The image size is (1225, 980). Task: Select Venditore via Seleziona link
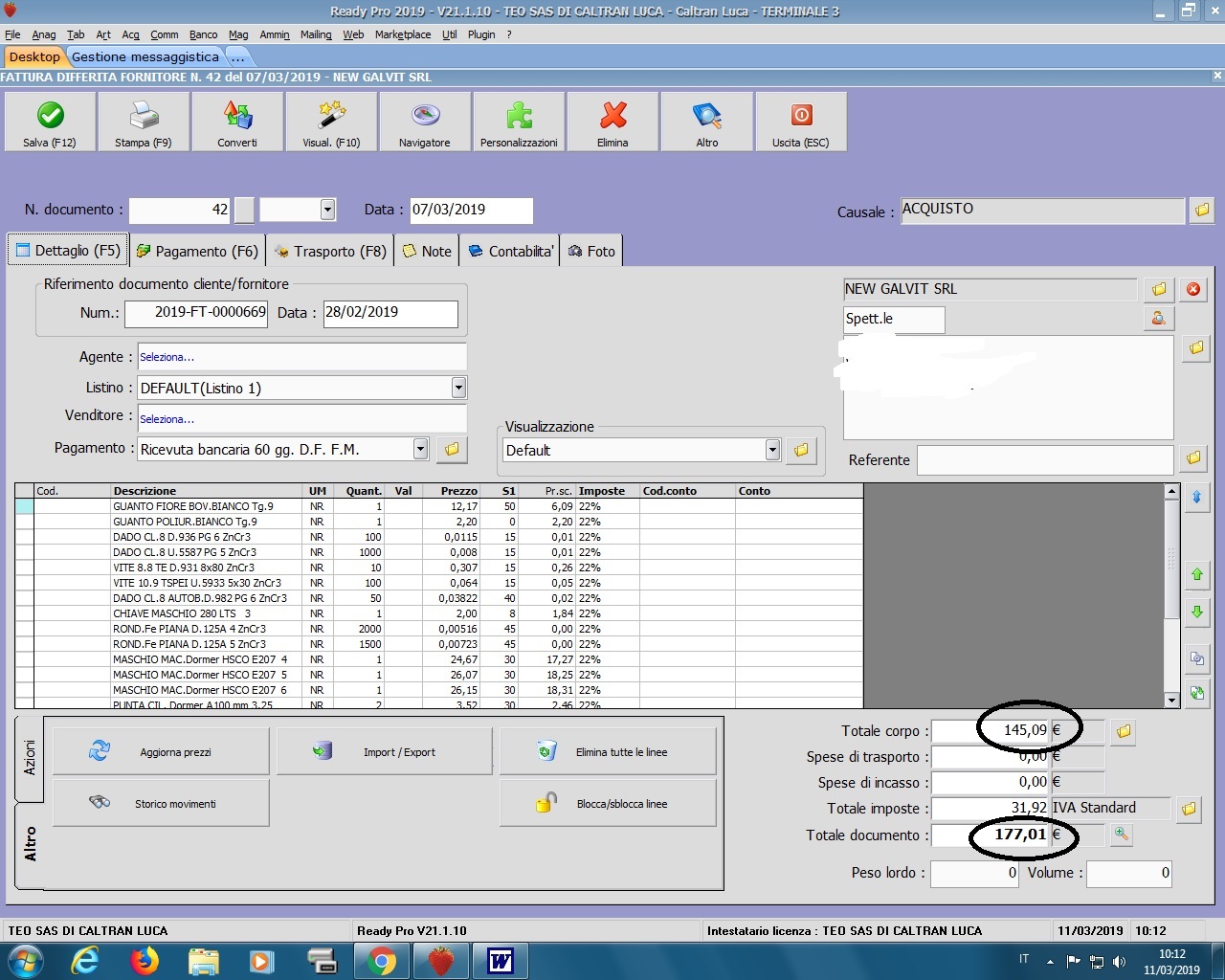coord(167,419)
